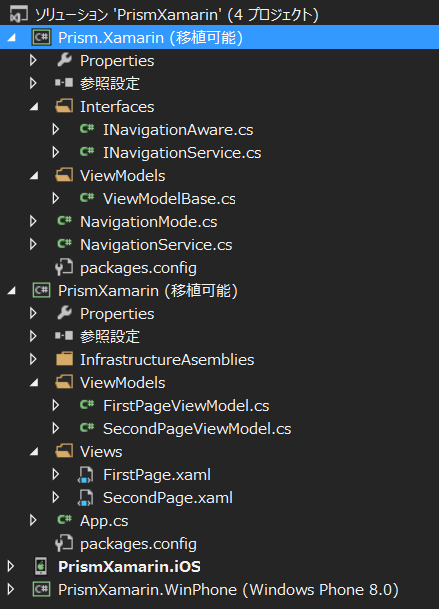Click the C# icon of App.cs
The width and height of the screenshot is (439, 609).
[64, 519]
